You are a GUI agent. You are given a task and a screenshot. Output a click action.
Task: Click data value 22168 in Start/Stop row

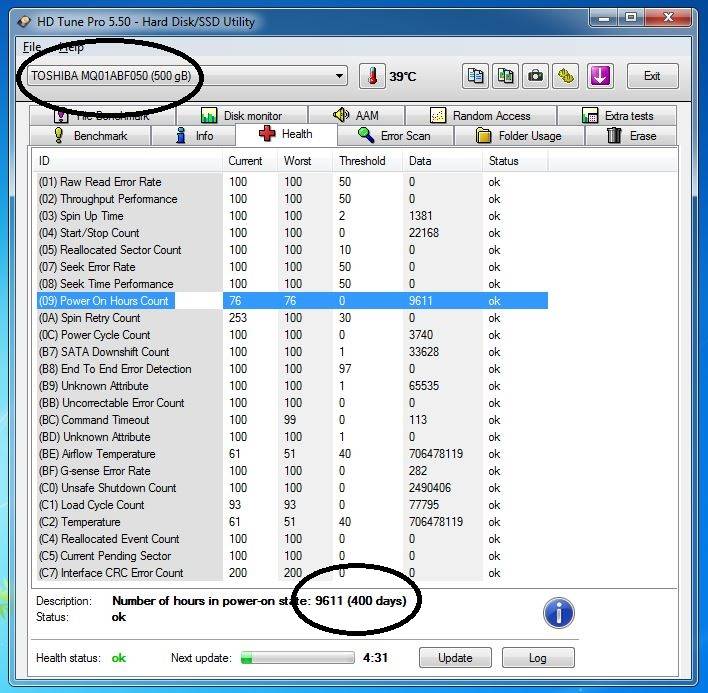[x=424, y=233]
